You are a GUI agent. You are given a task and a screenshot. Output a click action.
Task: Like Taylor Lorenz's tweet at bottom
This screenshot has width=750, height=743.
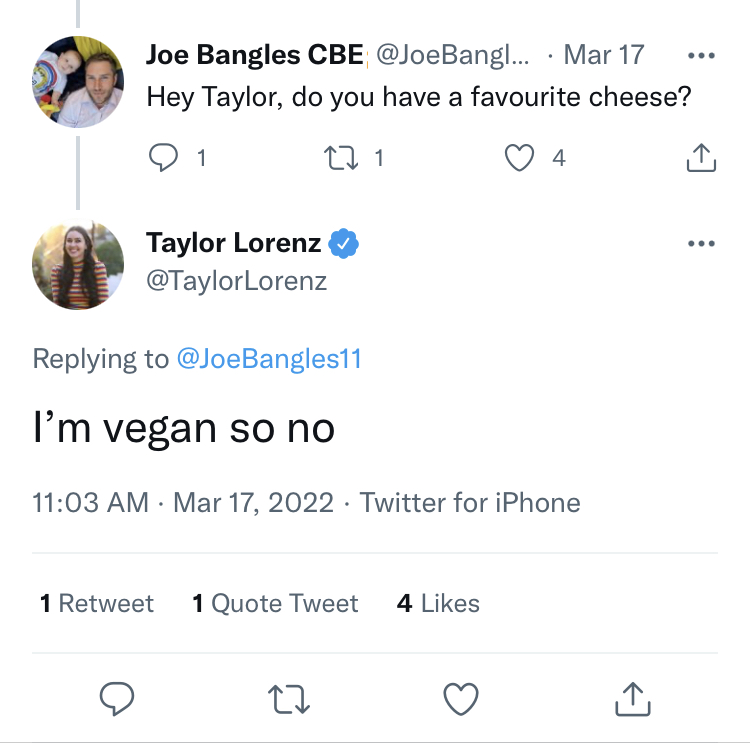click(x=461, y=699)
